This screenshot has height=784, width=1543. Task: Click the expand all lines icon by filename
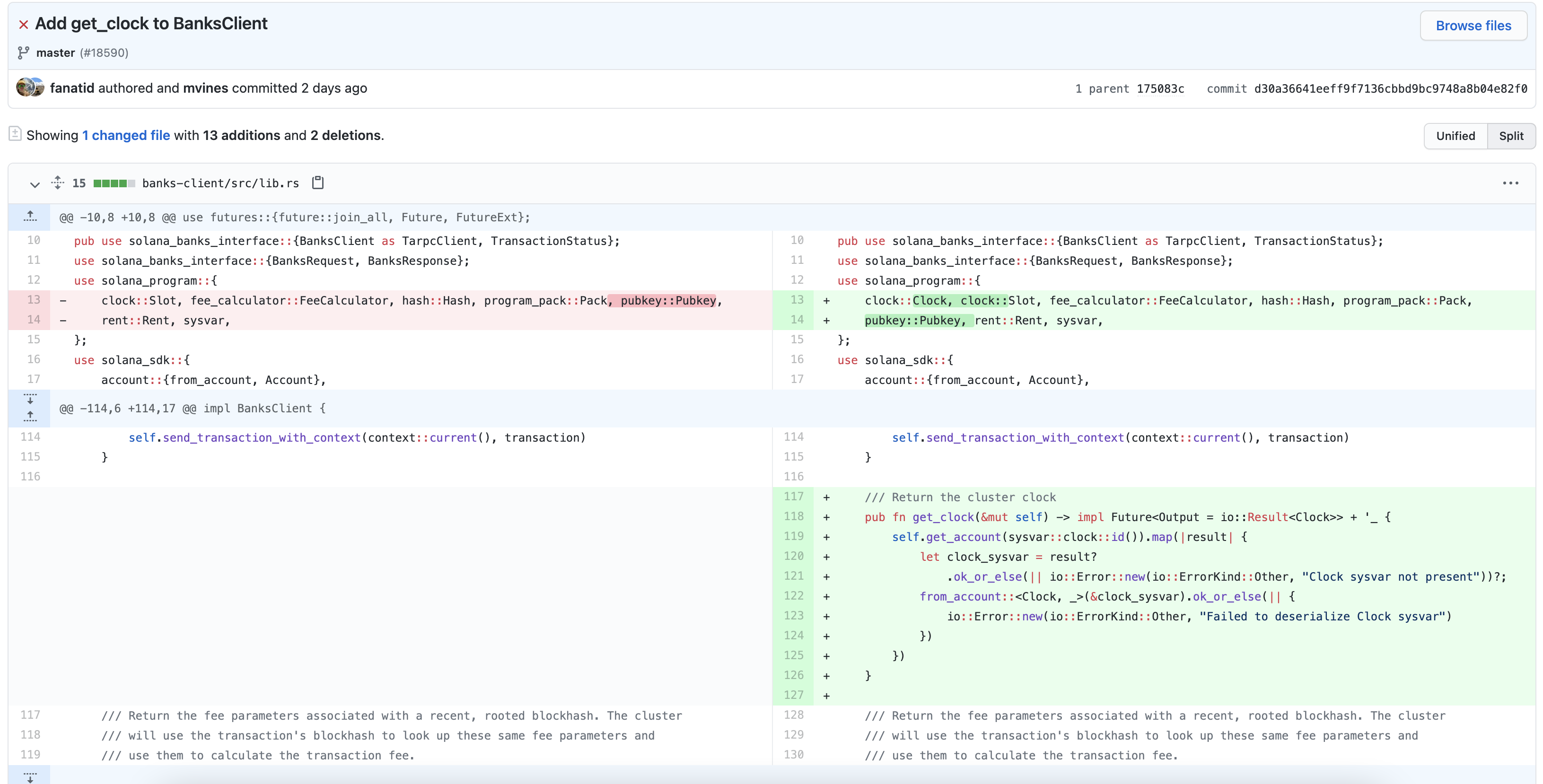pyautogui.click(x=58, y=183)
